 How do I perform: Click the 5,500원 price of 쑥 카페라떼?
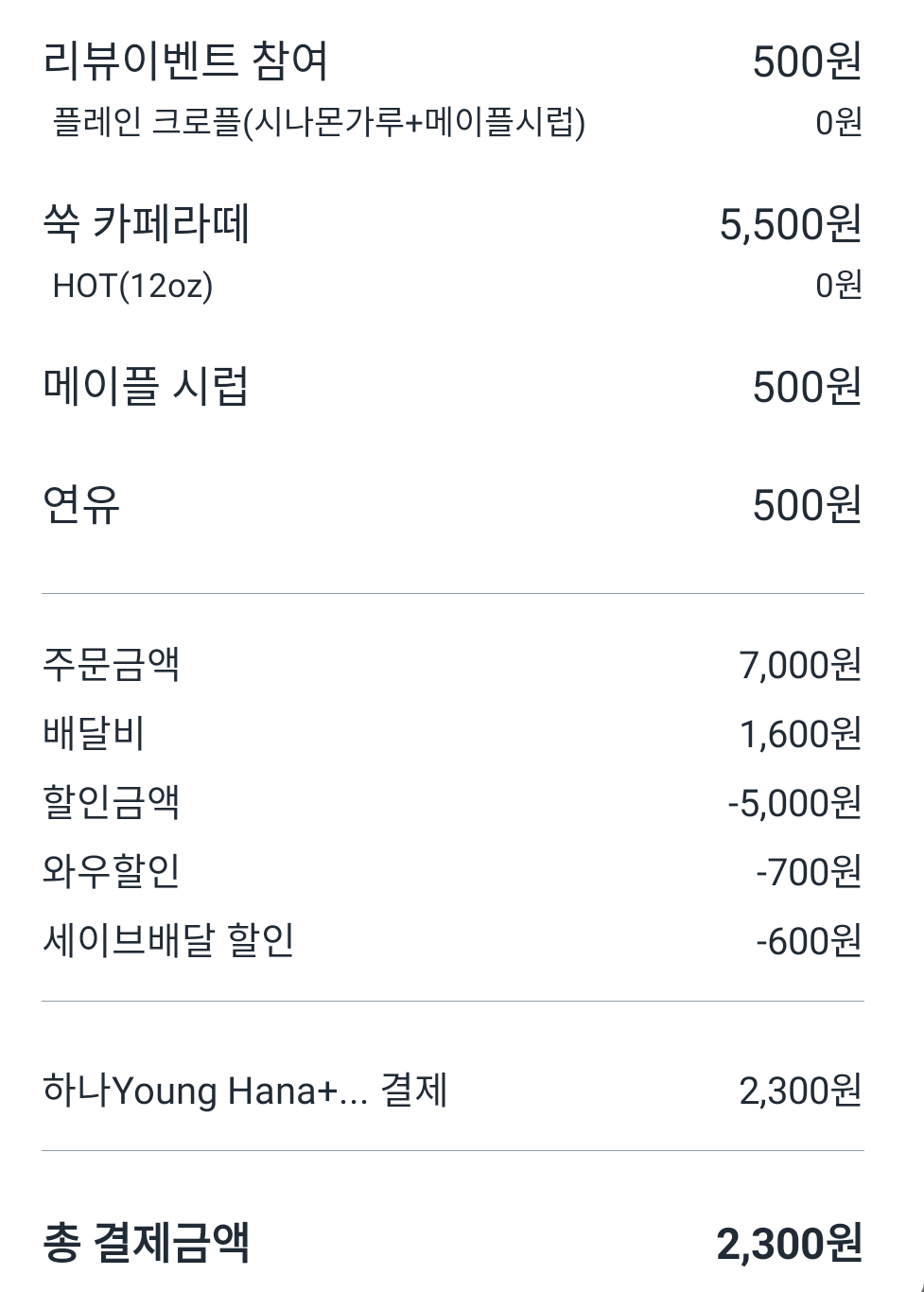coord(791,225)
